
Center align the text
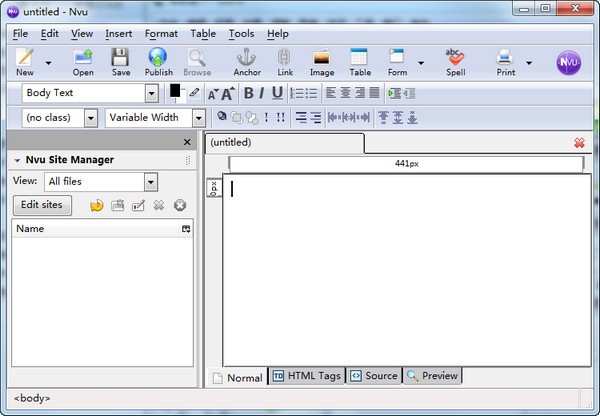(x=345, y=93)
